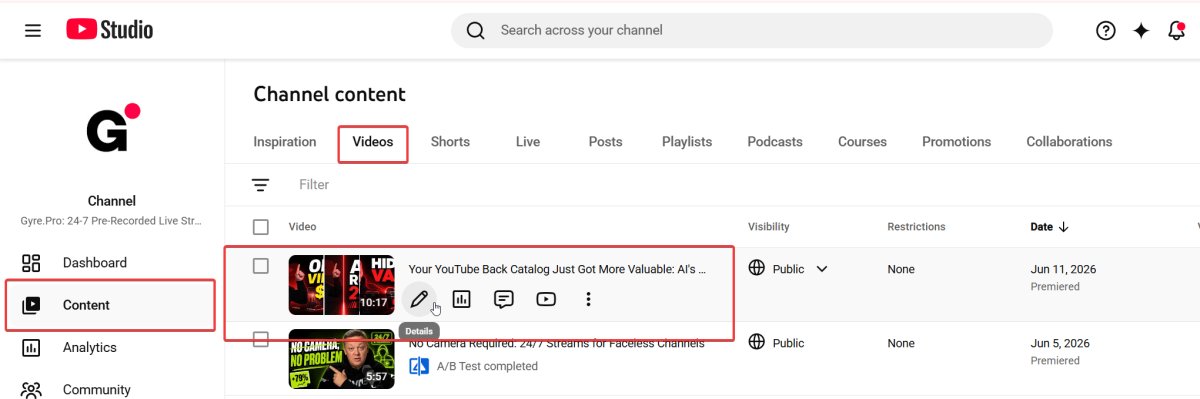Expand visibility dropdown for first video
Viewport: 1200px width, 399px height.
pyautogui.click(x=822, y=269)
